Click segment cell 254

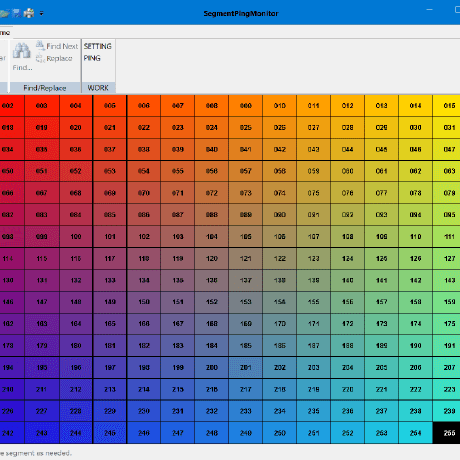point(415,433)
